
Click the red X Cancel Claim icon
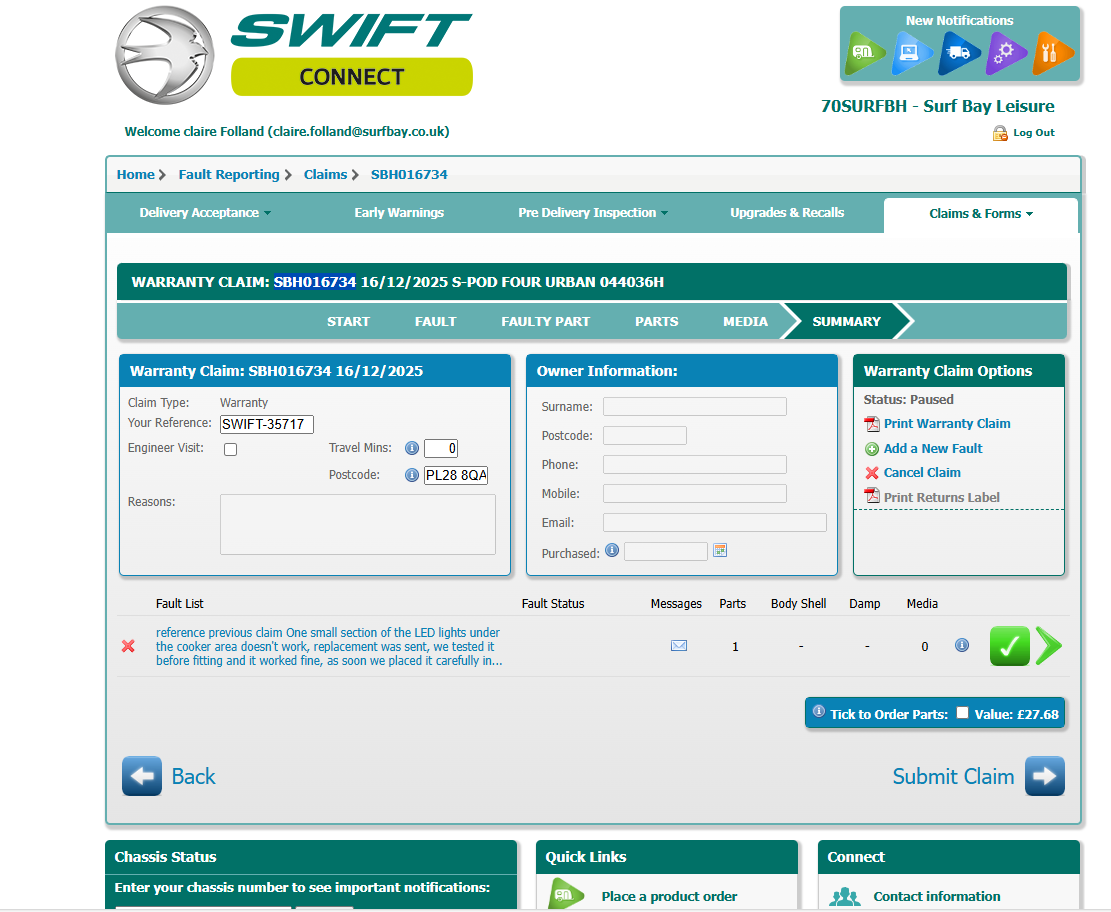[872, 473]
